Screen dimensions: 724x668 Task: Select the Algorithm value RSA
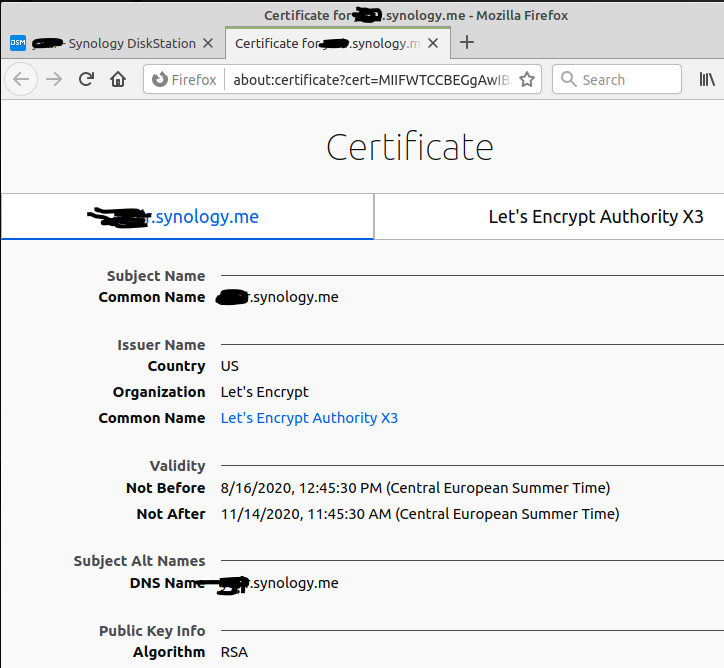(234, 652)
